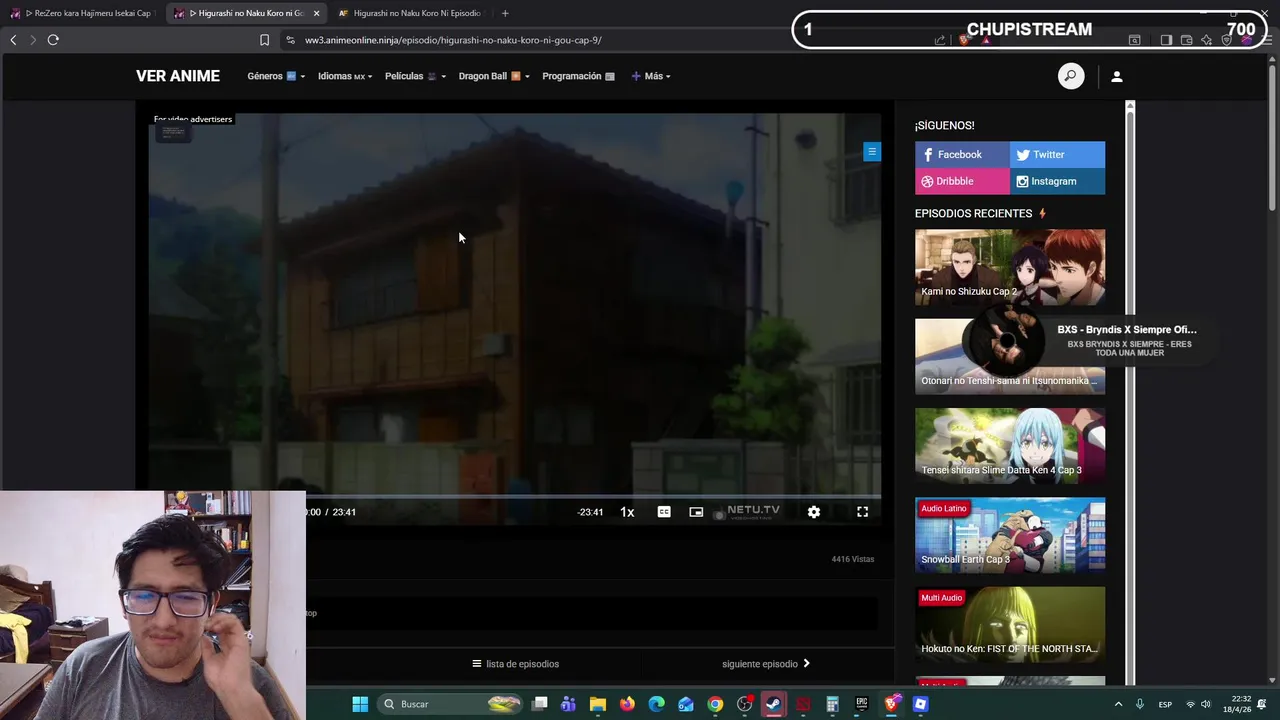Open Kami no Shizuku Cap 2 thumbnail
Image resolution: width=1280 pixels, height=720 pixels.
pos(1010,267)
